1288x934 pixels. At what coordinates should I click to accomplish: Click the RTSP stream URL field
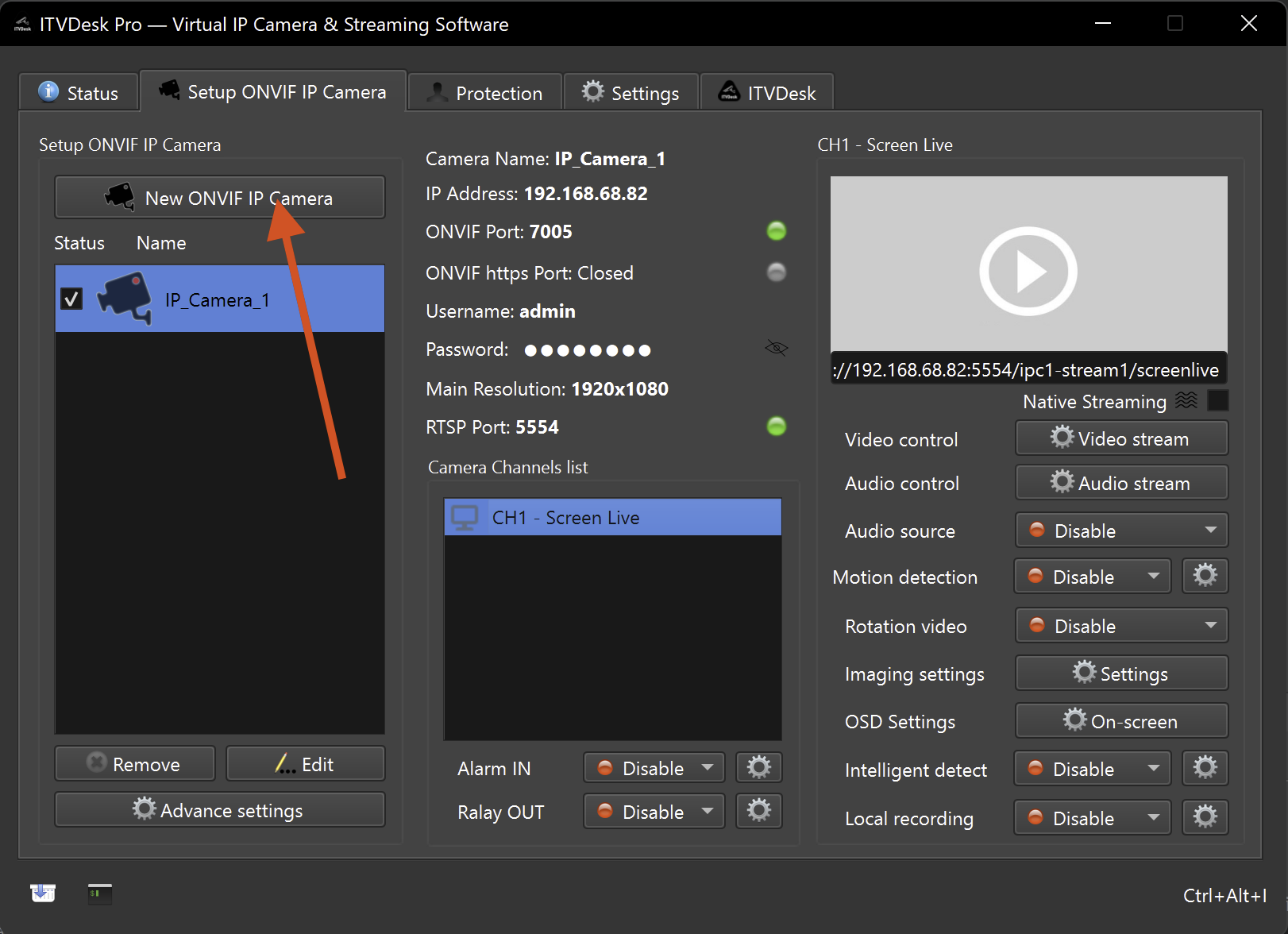point(1028,370)
